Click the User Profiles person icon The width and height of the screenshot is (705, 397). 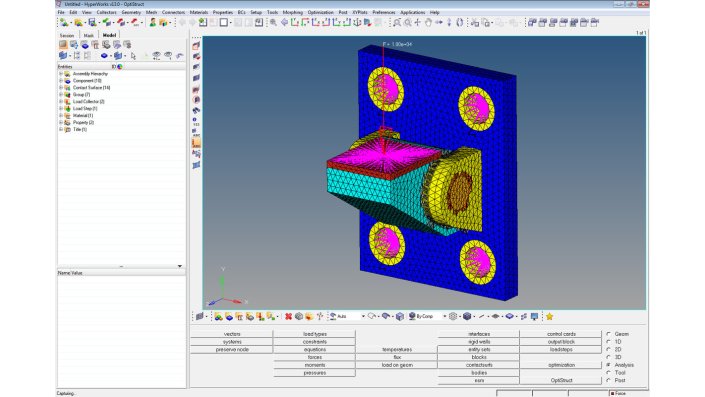click(x=153, y=22)
